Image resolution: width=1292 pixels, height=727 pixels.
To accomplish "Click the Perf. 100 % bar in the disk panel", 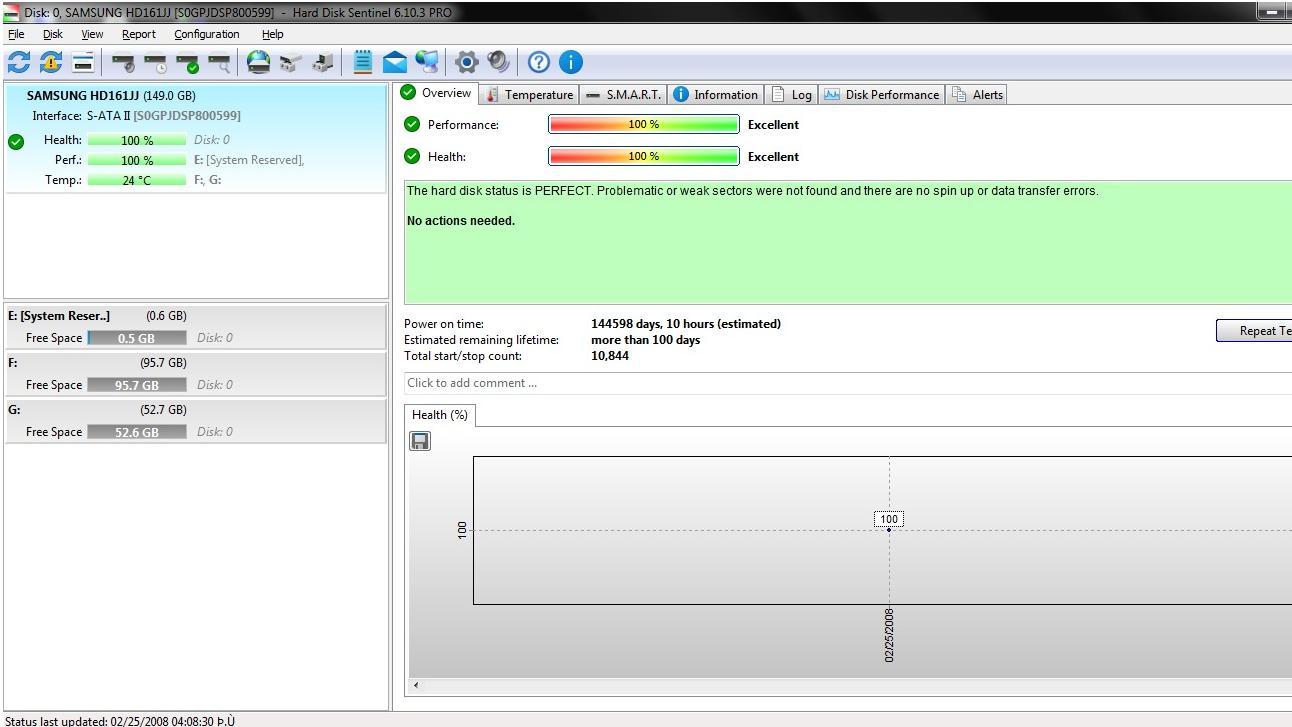I will tap(137, 160).
